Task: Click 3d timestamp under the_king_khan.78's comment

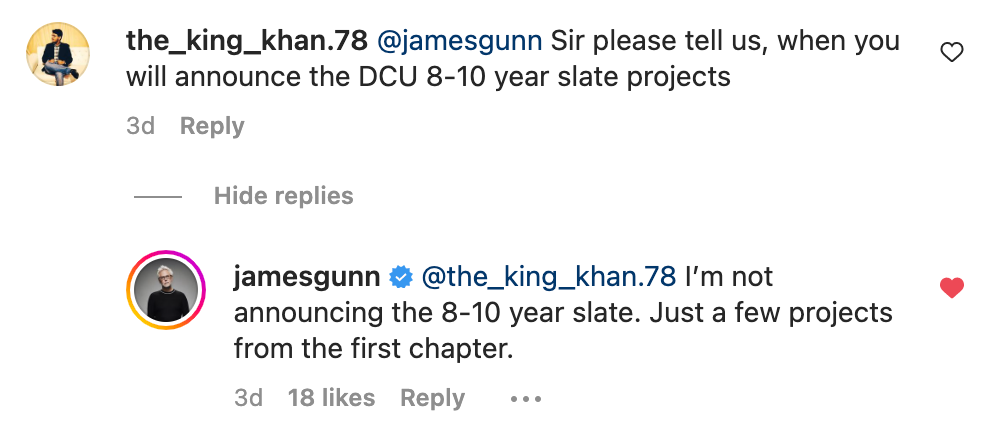Action: (x=140, y=127)
